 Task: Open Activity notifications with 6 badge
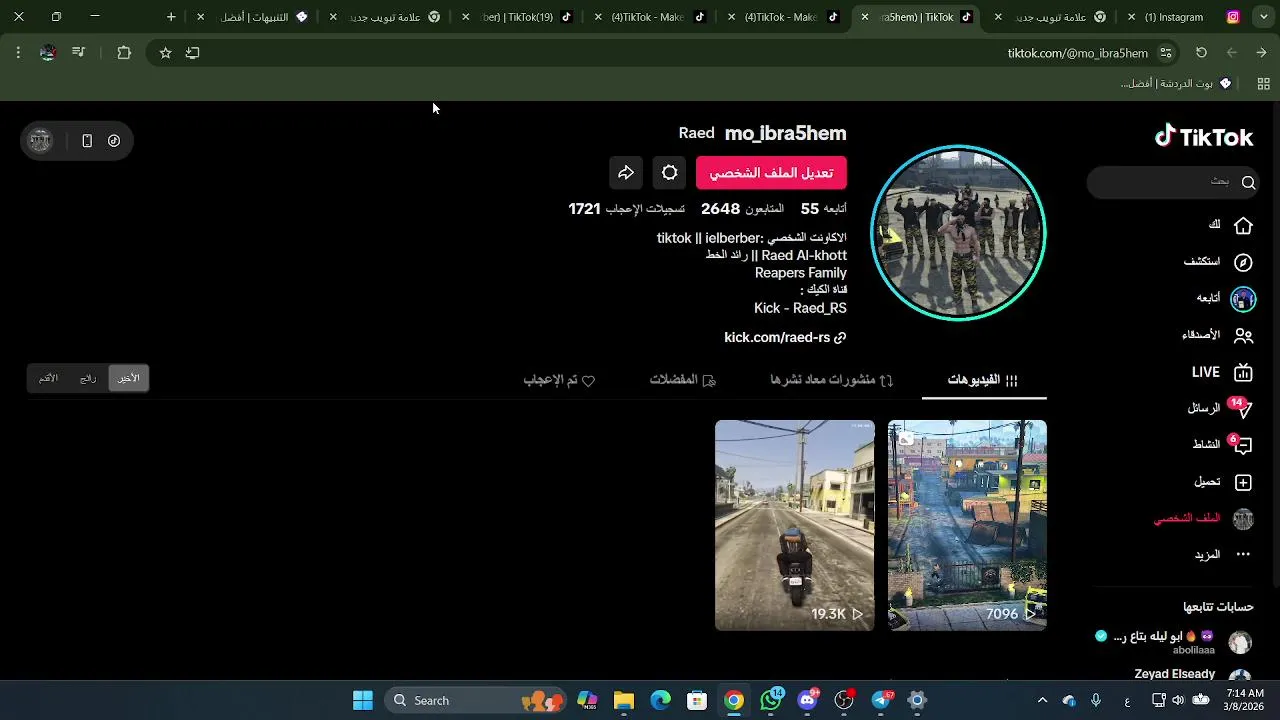1222,444
